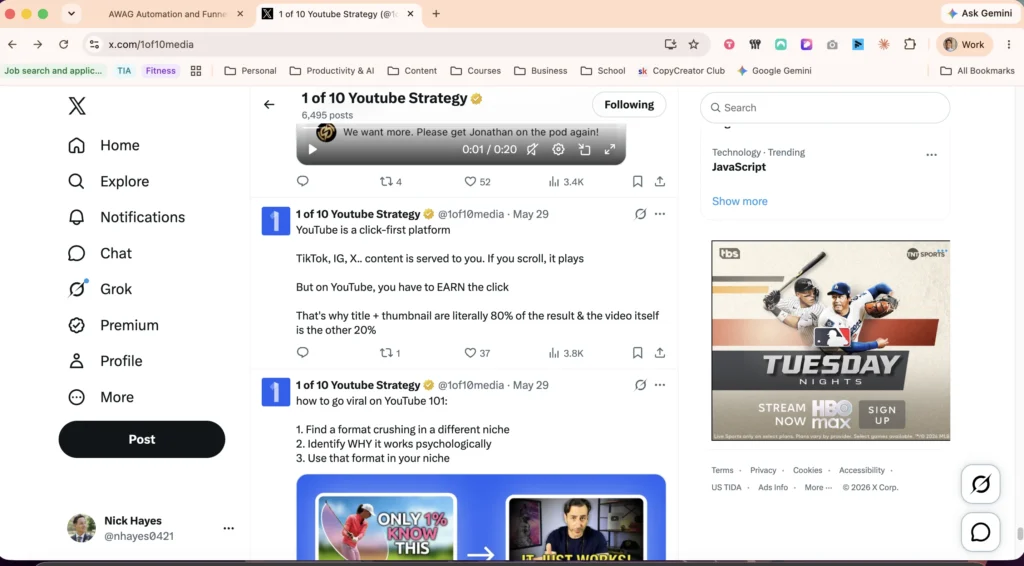This screenshot has height=566, width=1024.
Task: Open the Productivity & AI bookmarks folder
Action: tap(332, 71)
